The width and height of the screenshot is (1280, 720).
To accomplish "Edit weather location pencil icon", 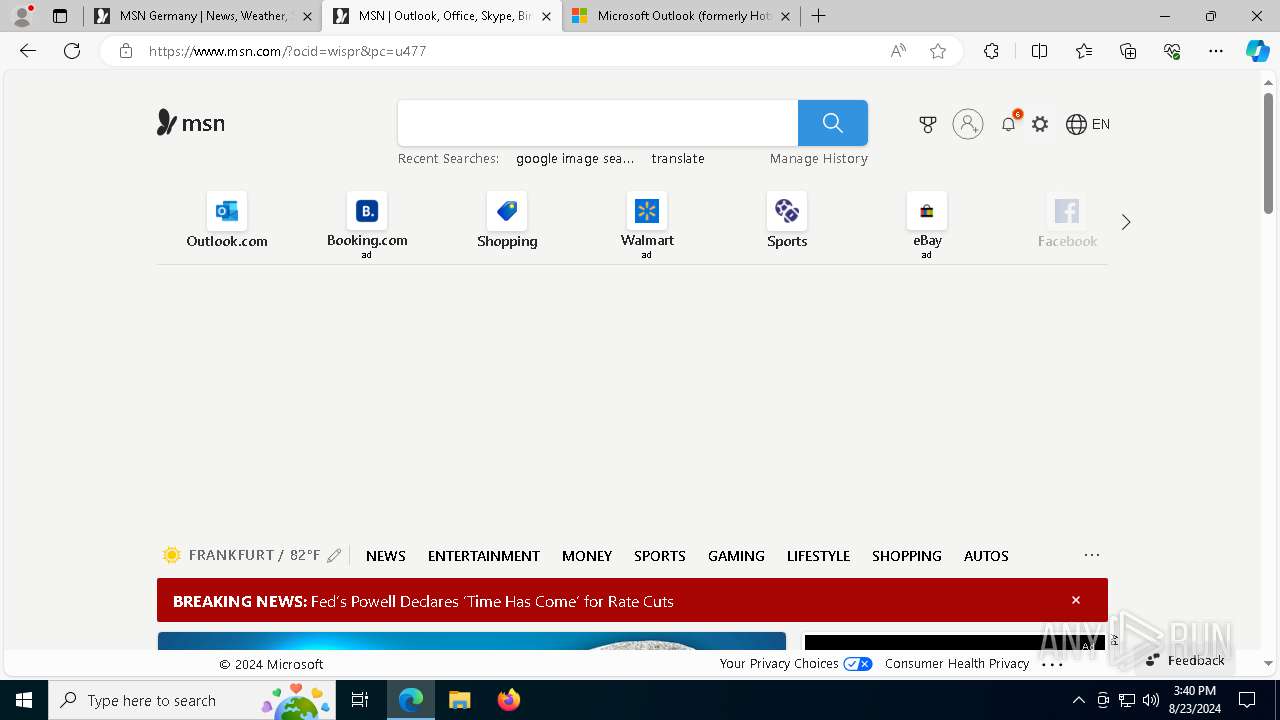I will pyautogui.click(x=334, y=556).
